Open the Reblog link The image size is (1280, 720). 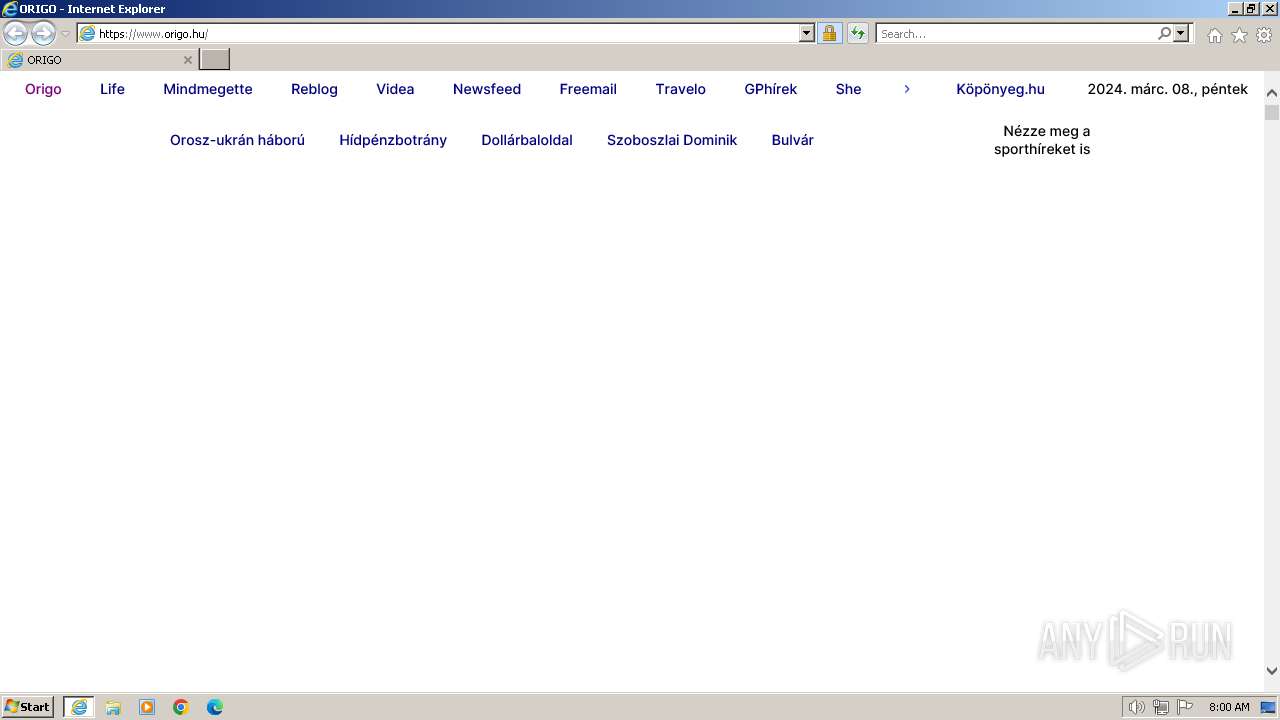314,89
